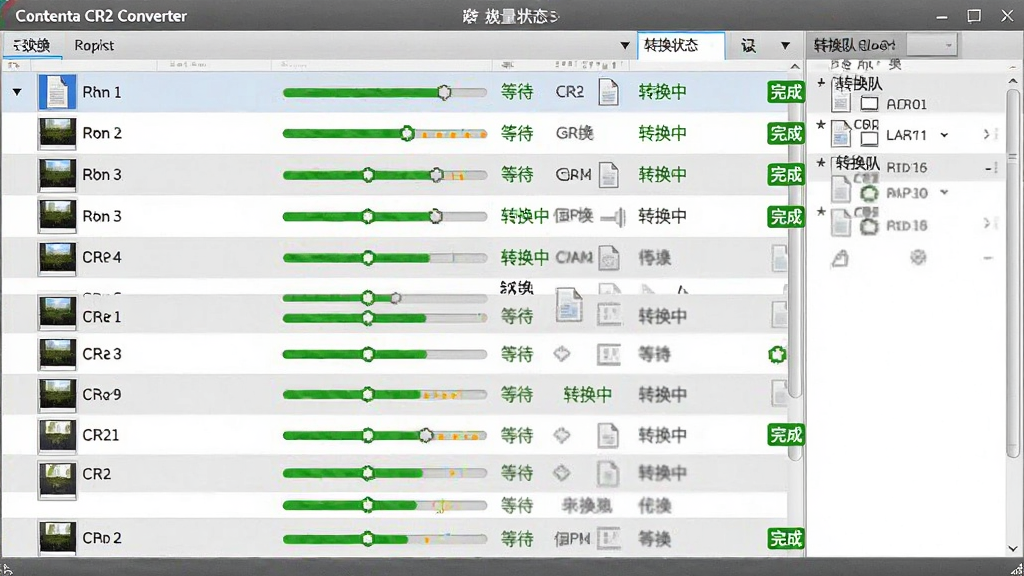Open the image-frame icon in the CRe 3 row
The height and width of the screenshot is (576, 1024).
coord(609,355)
